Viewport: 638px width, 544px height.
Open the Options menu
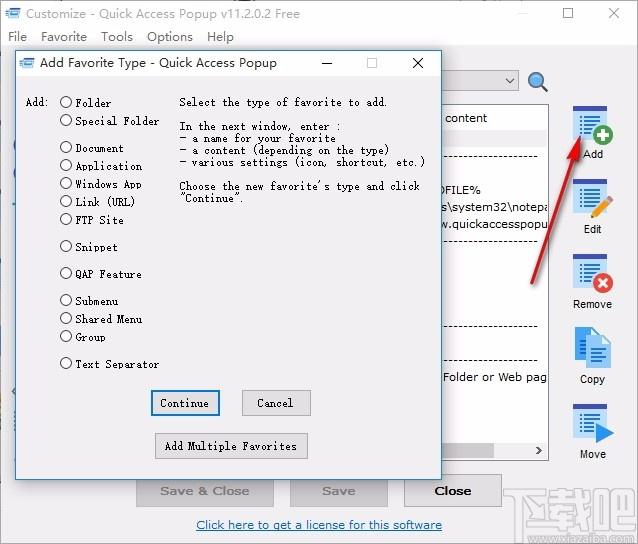tap(170, 37)
